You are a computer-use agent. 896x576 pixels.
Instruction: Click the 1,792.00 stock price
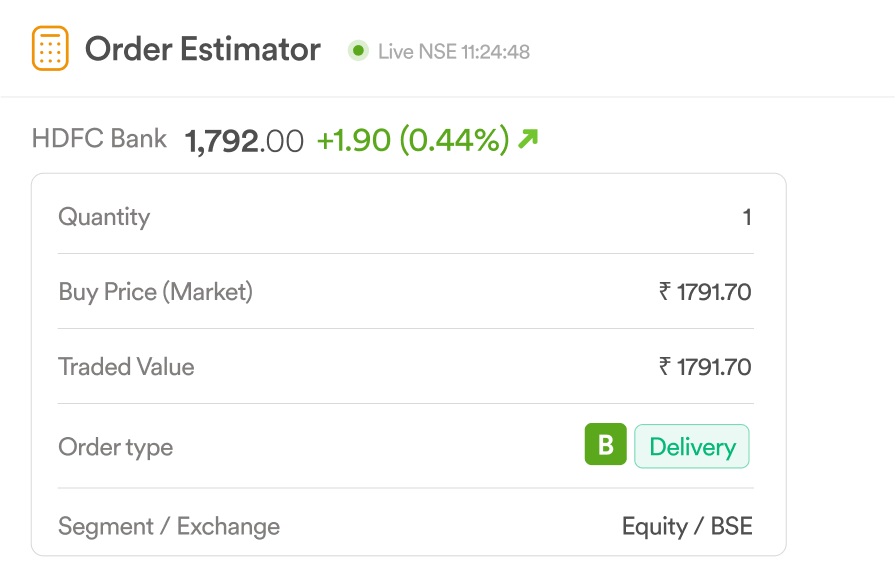tap(244, 141)
